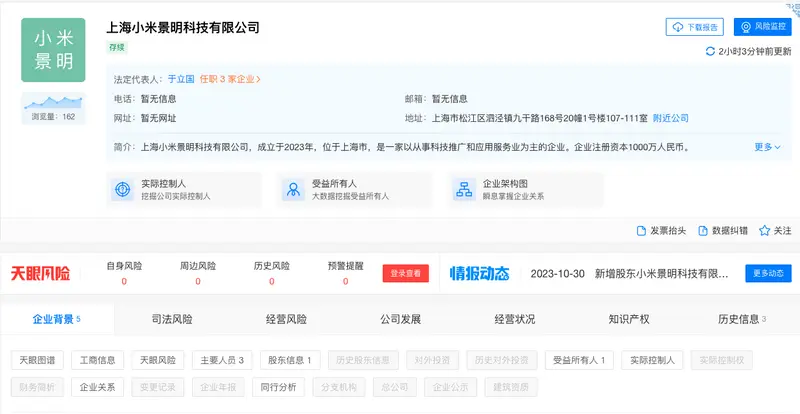Click the 数据纠错 edit icon
Image resolution: width=800 pixels, height=414 pixels.
pos(703,231)
